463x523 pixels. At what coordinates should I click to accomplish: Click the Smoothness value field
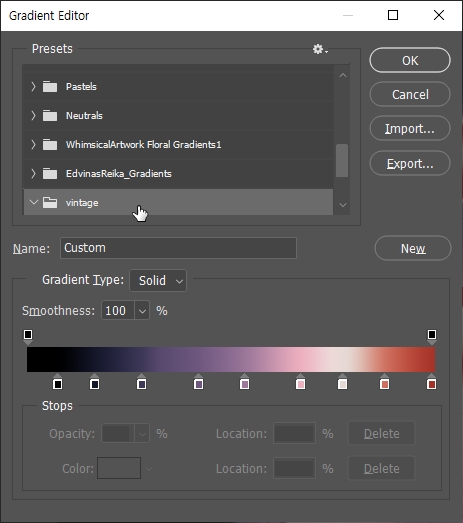tap(118, 311)
